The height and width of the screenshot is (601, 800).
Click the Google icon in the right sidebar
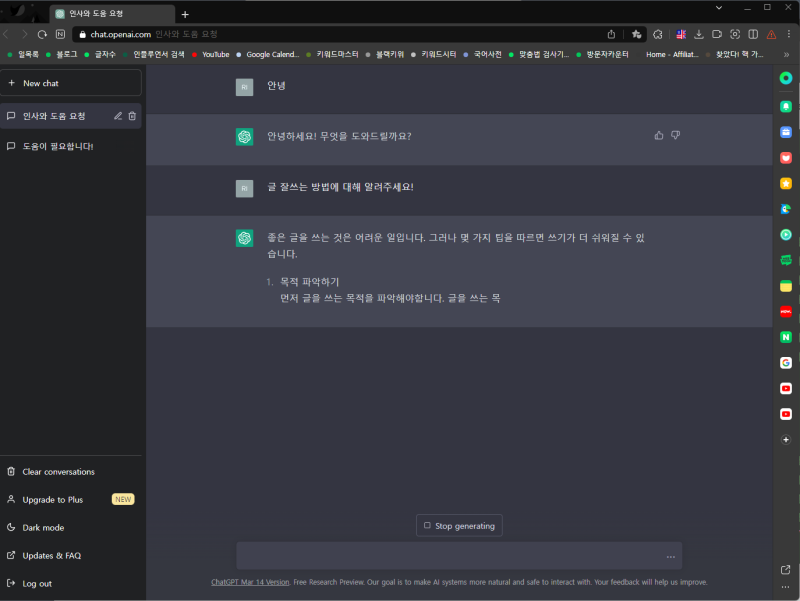click(x=786, y=363)
